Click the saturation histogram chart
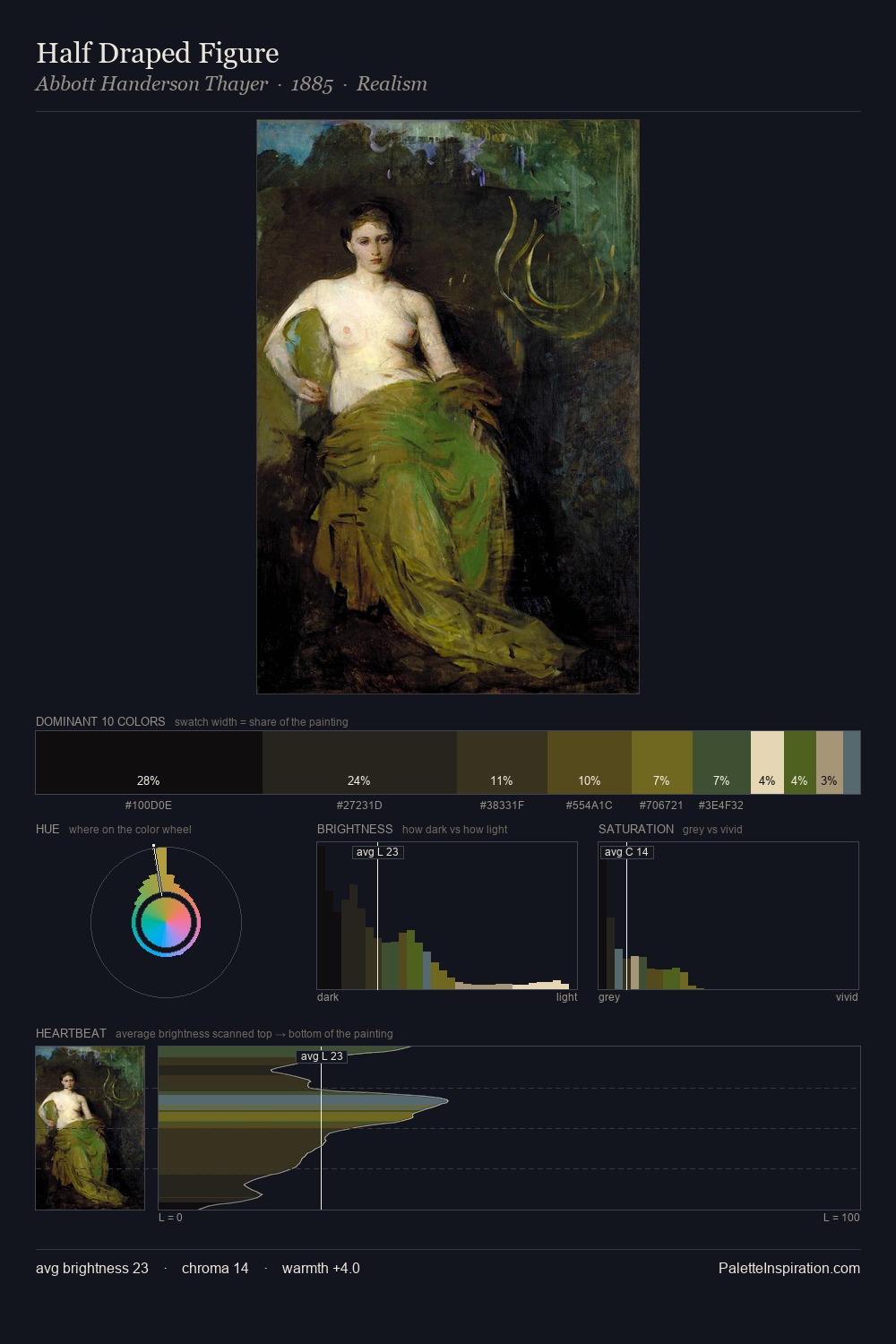This screenshot has height=1344, width=896. (728, 916)
